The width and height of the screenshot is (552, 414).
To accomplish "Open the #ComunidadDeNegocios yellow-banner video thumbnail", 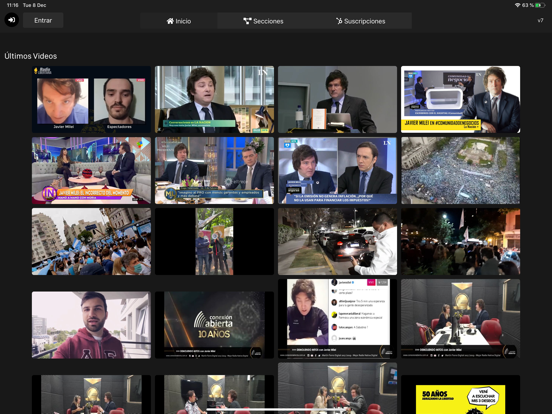I will pos(460,100).
